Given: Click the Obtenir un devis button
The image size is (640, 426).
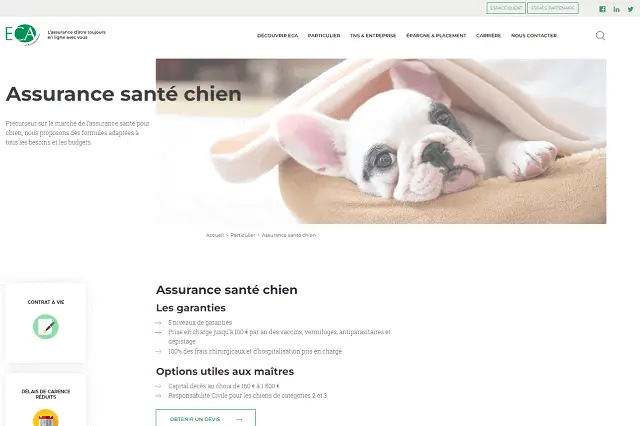Looking at the screenshot, I should point(206,418).
